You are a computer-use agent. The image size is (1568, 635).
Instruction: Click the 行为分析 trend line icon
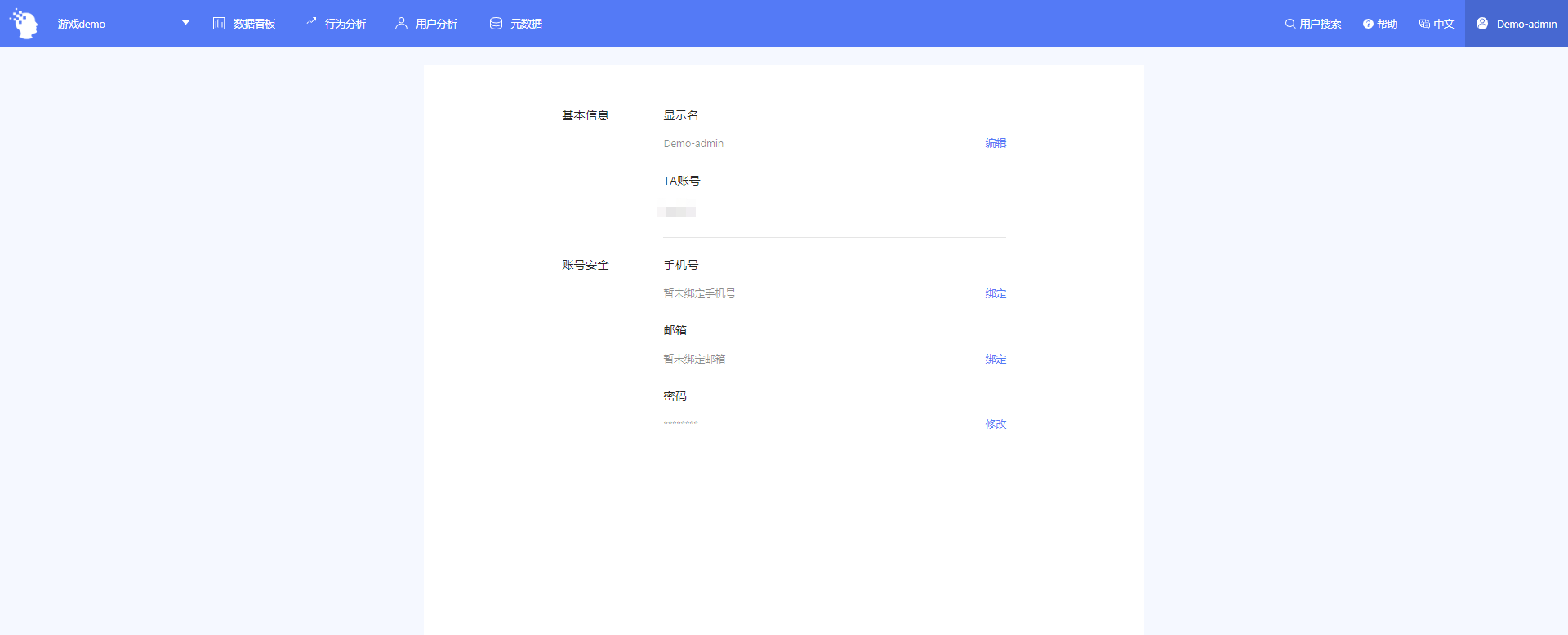310,24
